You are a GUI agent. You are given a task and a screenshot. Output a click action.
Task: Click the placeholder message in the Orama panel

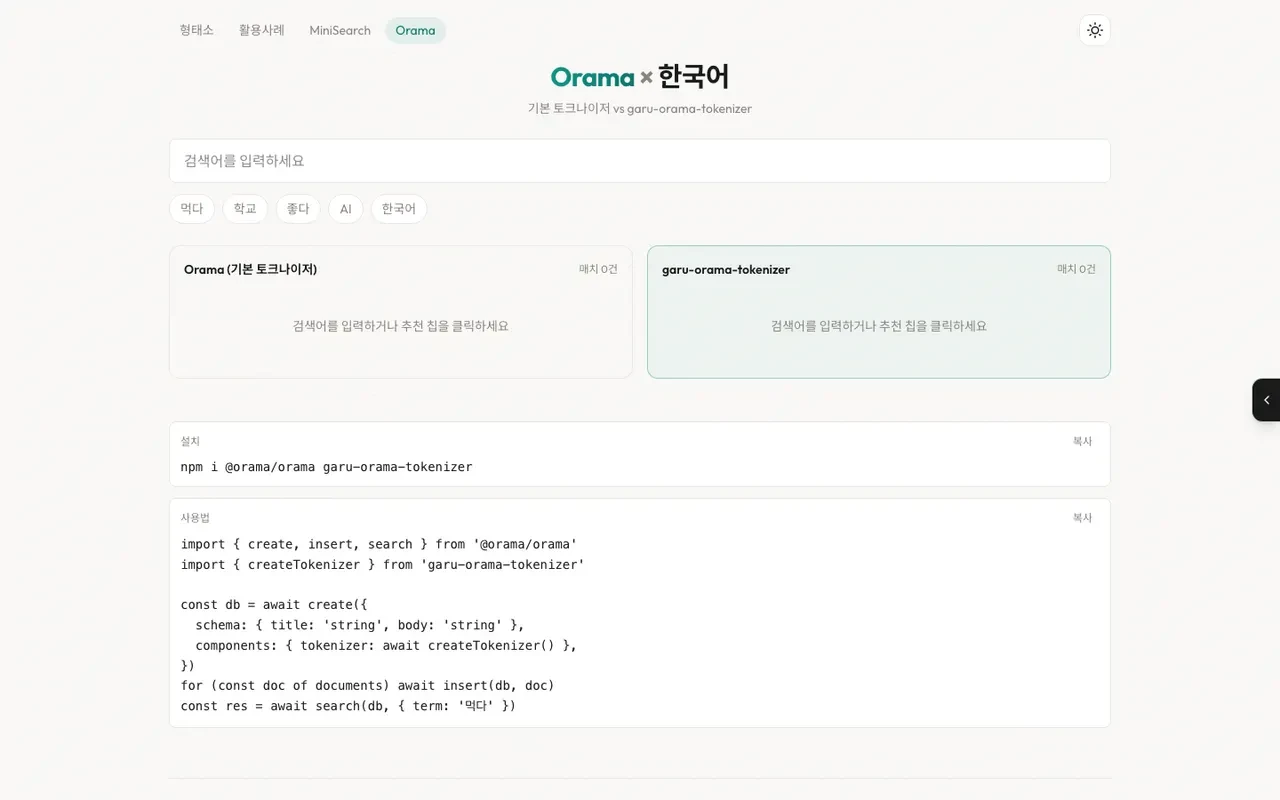coord(401,326)
